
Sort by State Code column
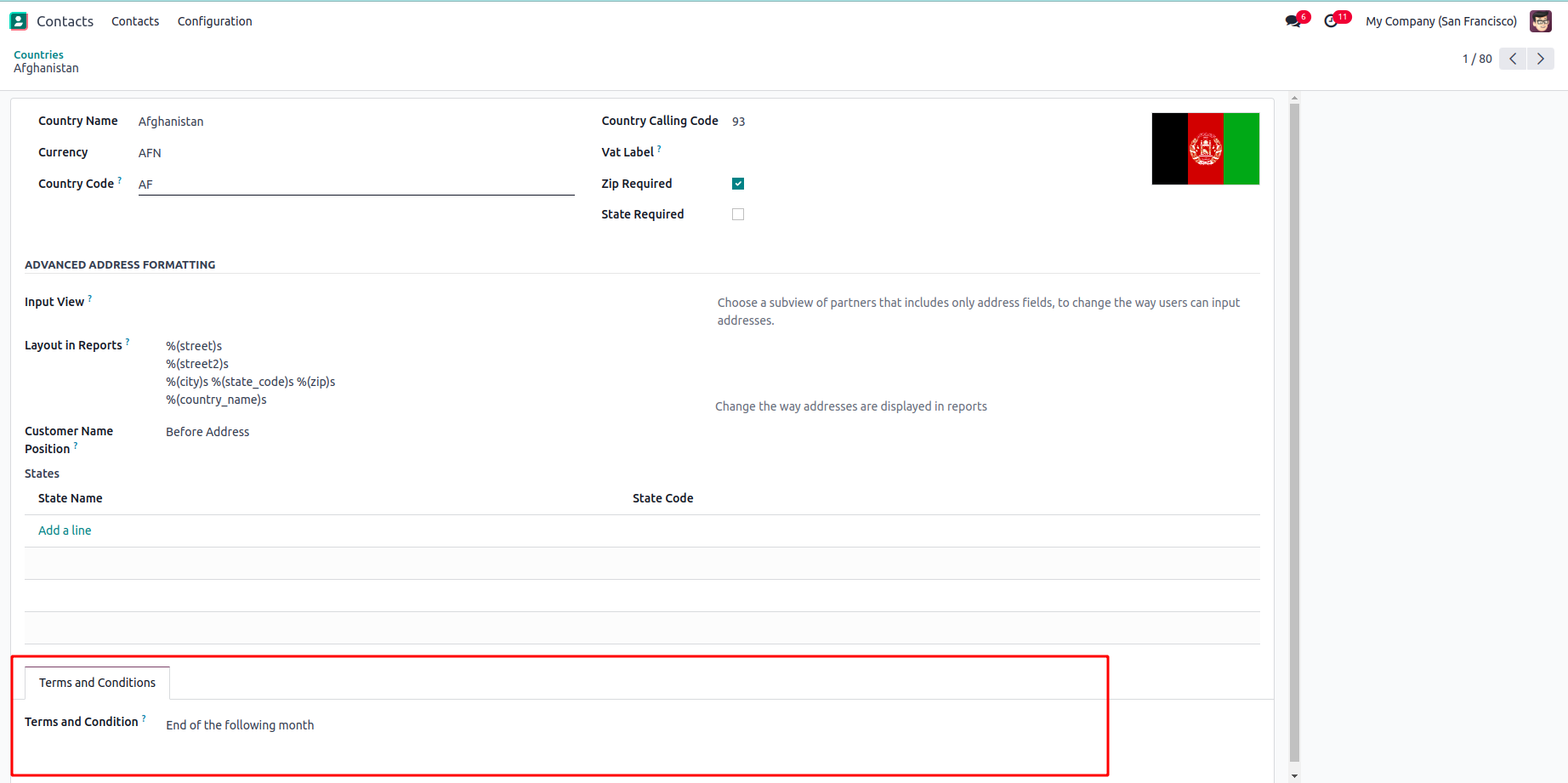[663, 498]
